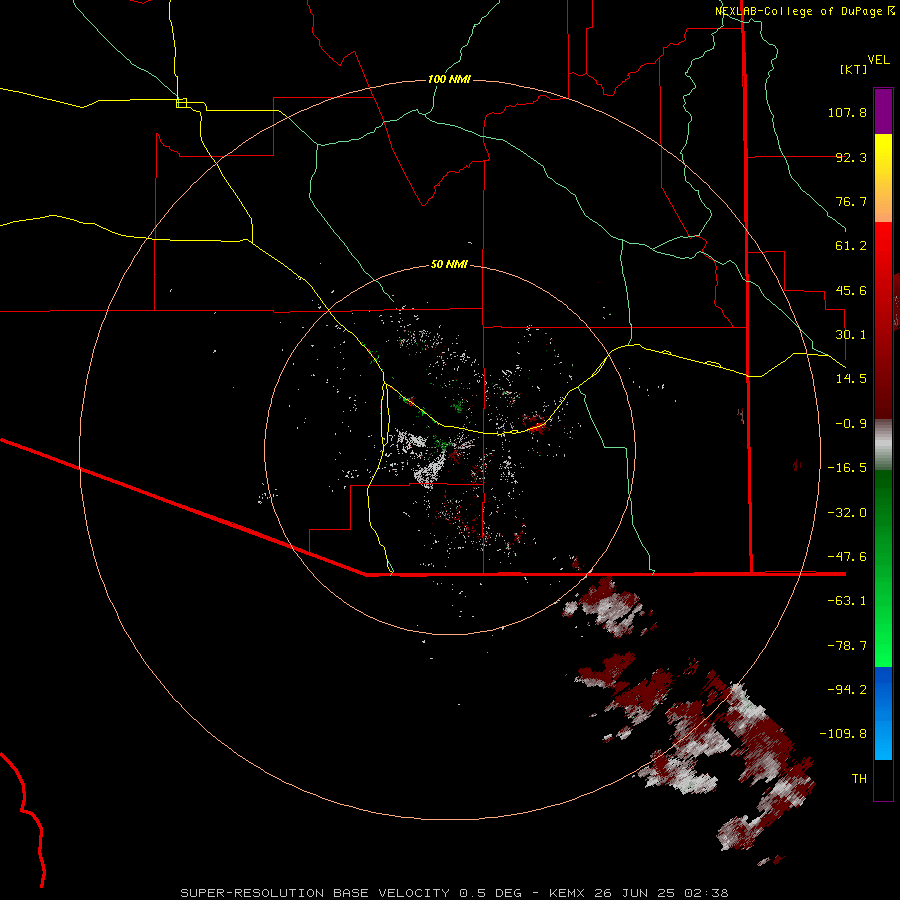Select the -63.1 scale value
Screen dimensions: 900x900
pos(847,601)
